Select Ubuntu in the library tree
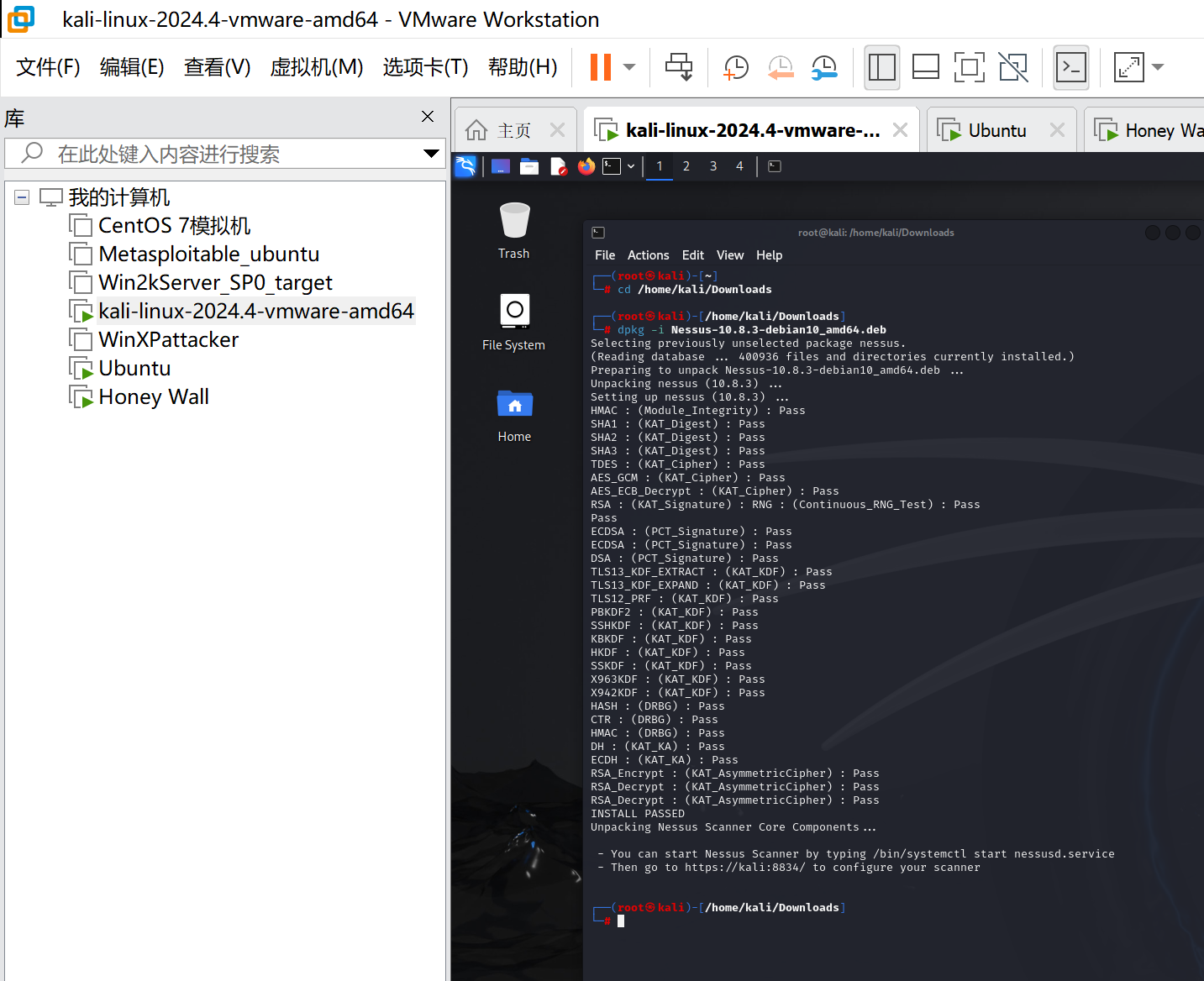This screenshot has height=981, width=1204. coord(134,369)
